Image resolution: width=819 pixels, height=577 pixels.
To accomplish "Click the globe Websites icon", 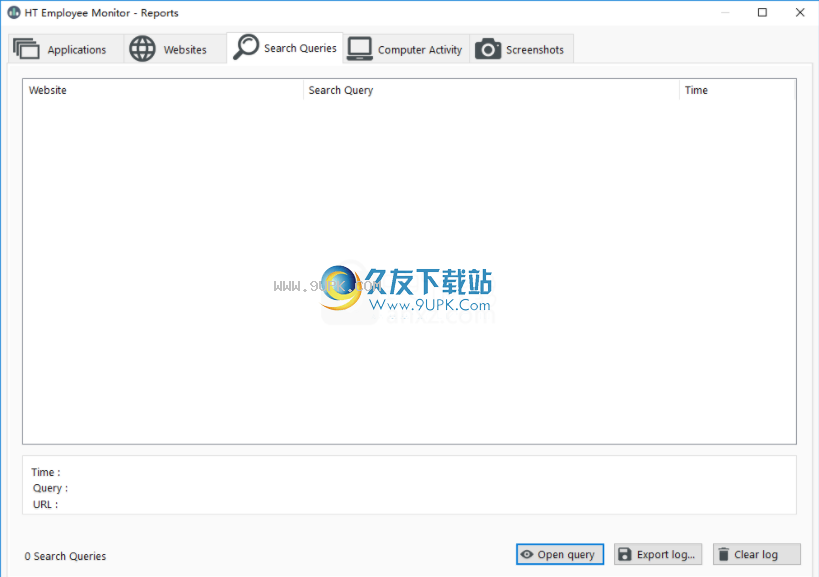I will (142, 49).
